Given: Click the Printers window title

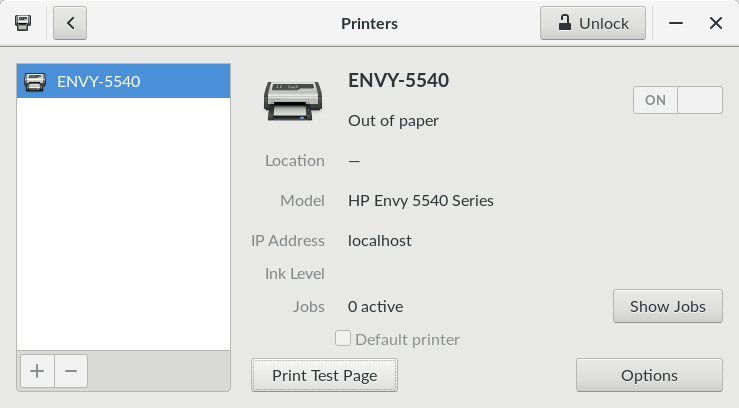Looking at the screenshot, I should click(x=370, y=24).
